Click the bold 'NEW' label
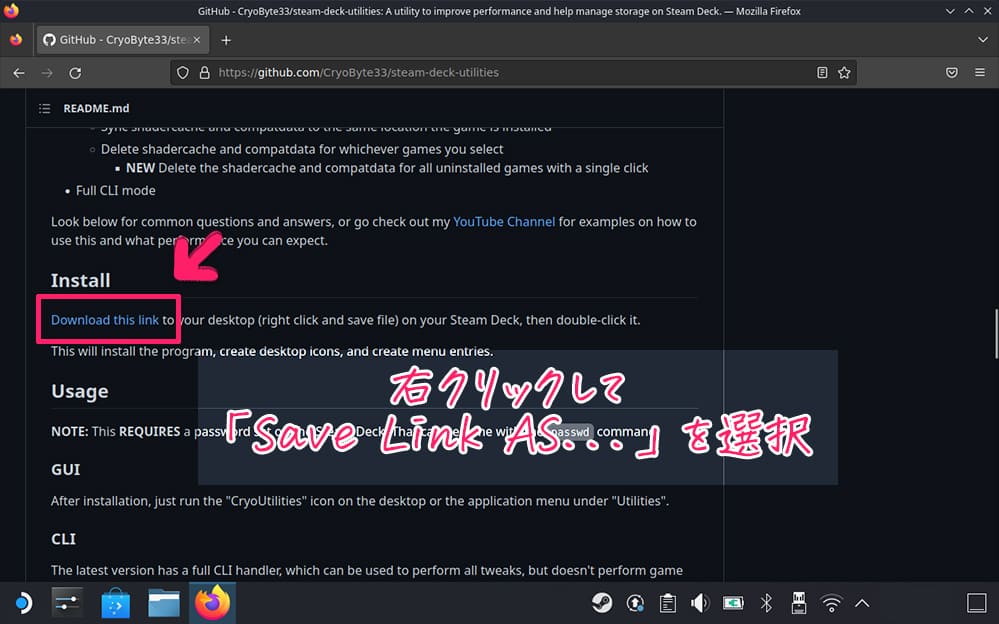Image resolution: width=999 pixels, height=624 pixels. pyautogui.click(x=140, y=168)
